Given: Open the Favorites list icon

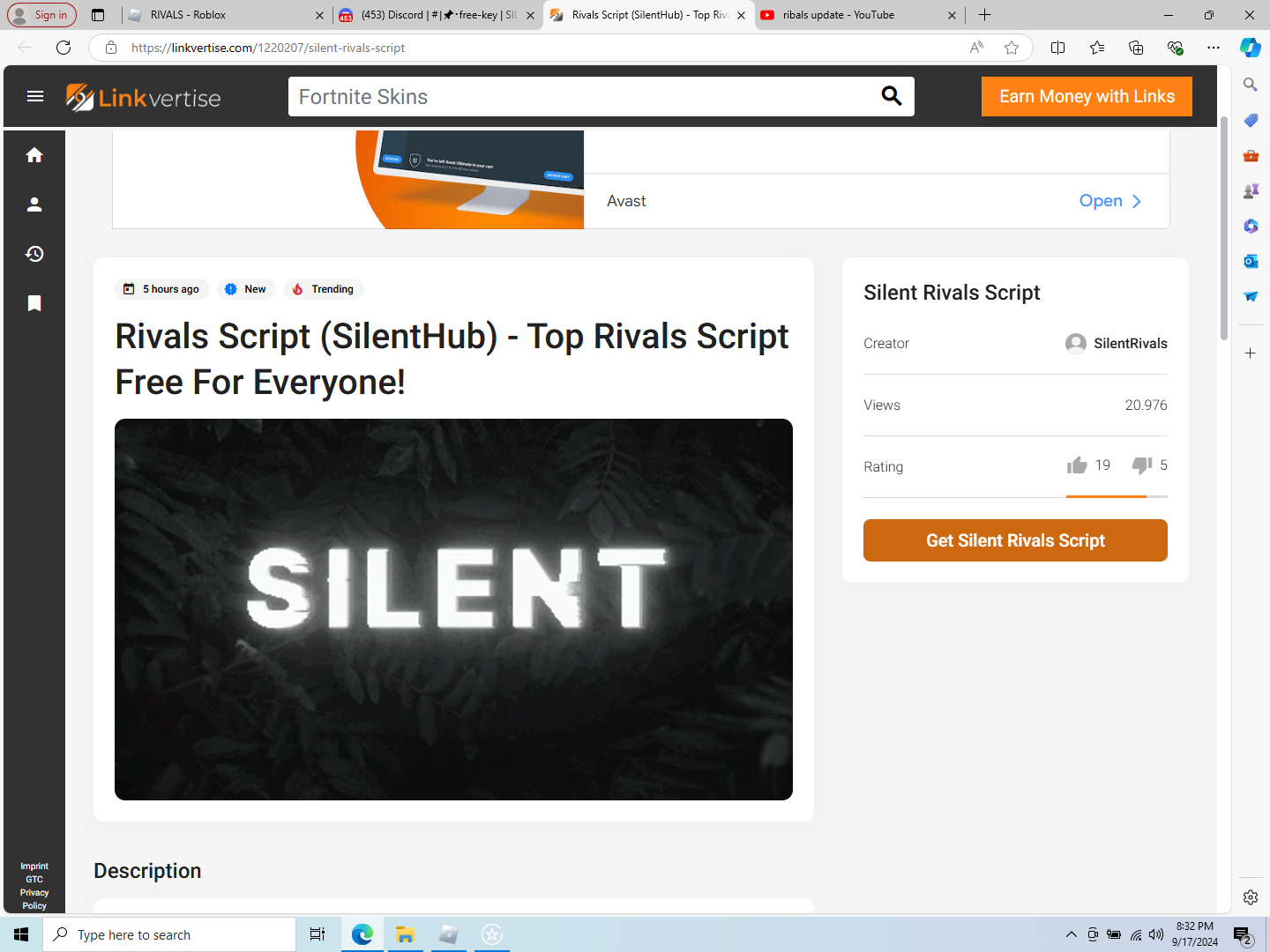Looking at the screenshot, I should tap(1097, 48).
